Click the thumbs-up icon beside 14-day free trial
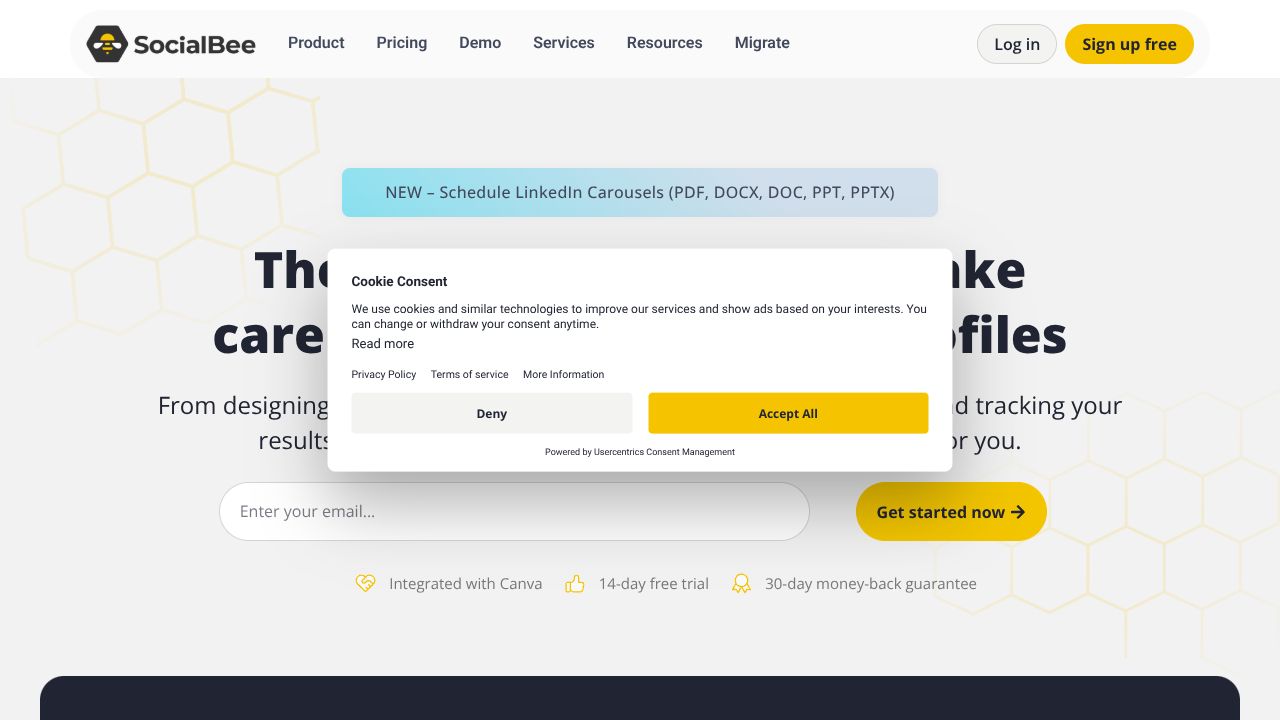1280x720 pixels. click(575, 583)
